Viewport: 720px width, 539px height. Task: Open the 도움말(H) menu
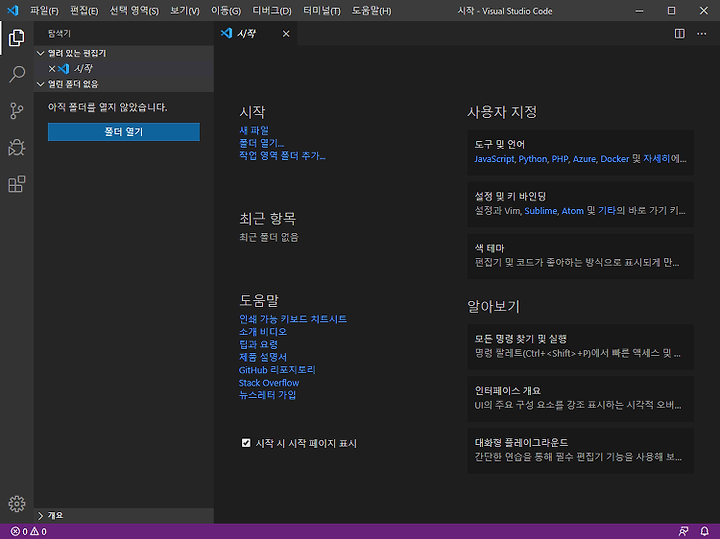tap(371, 11)
